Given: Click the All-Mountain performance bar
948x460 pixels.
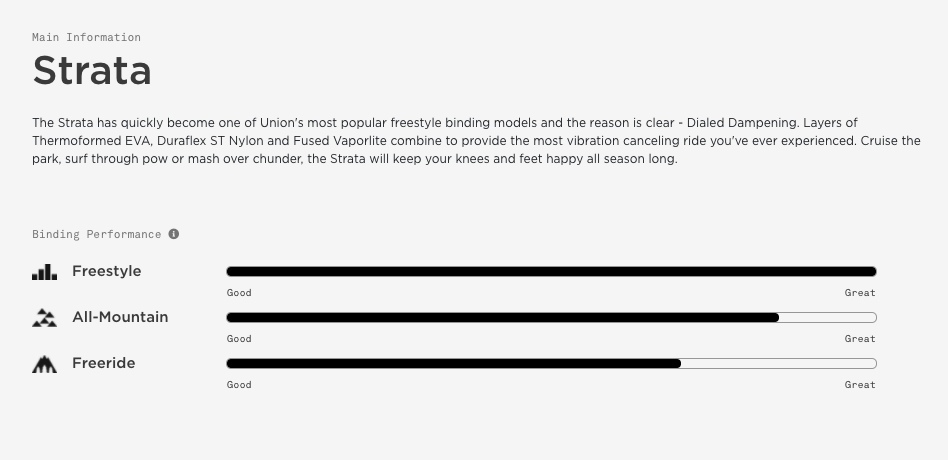Looking at the screenshot, I should (551, 317).
